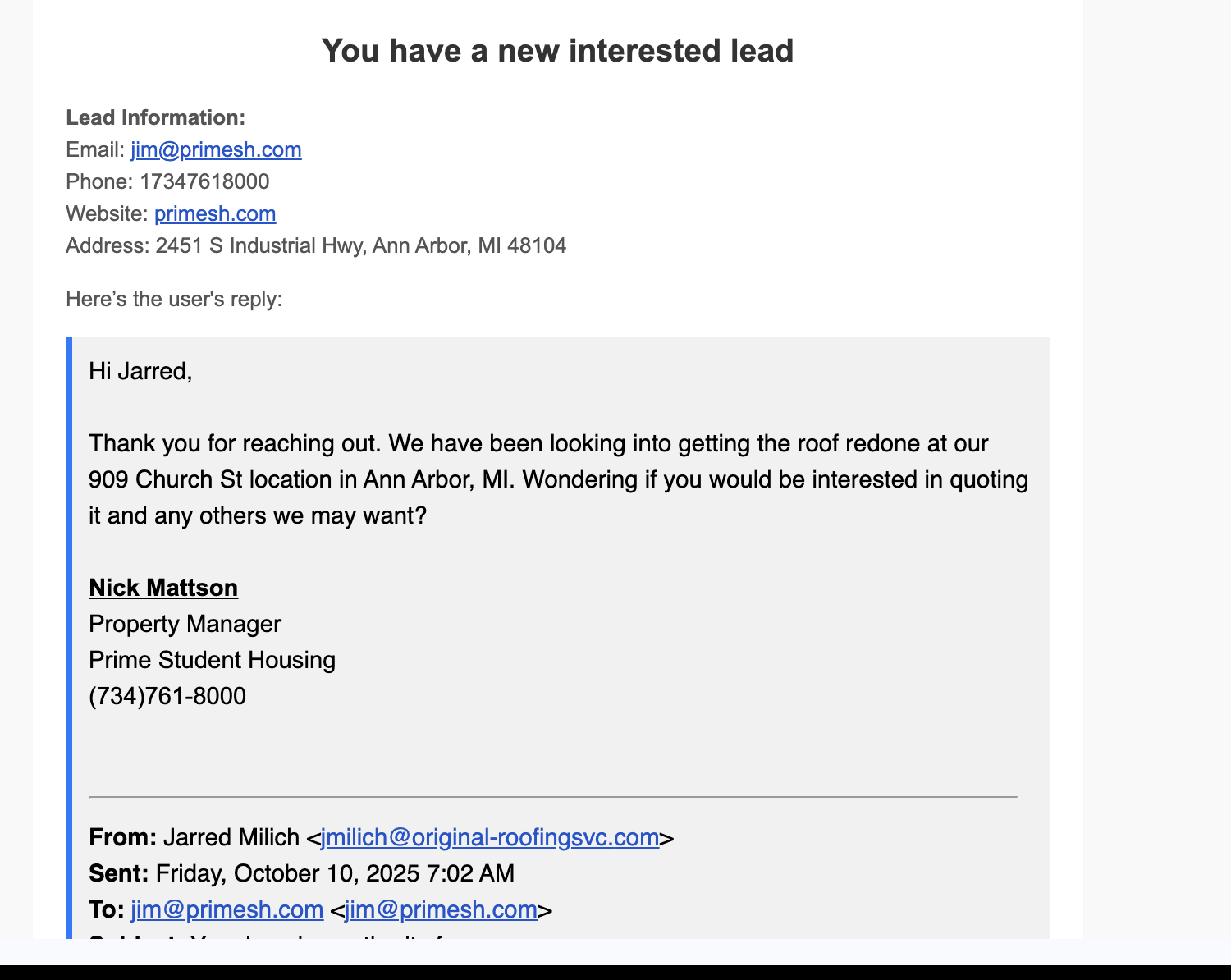The image size is (1231, 980).
Task: Open the primesh.com website link
Action: 215,213
